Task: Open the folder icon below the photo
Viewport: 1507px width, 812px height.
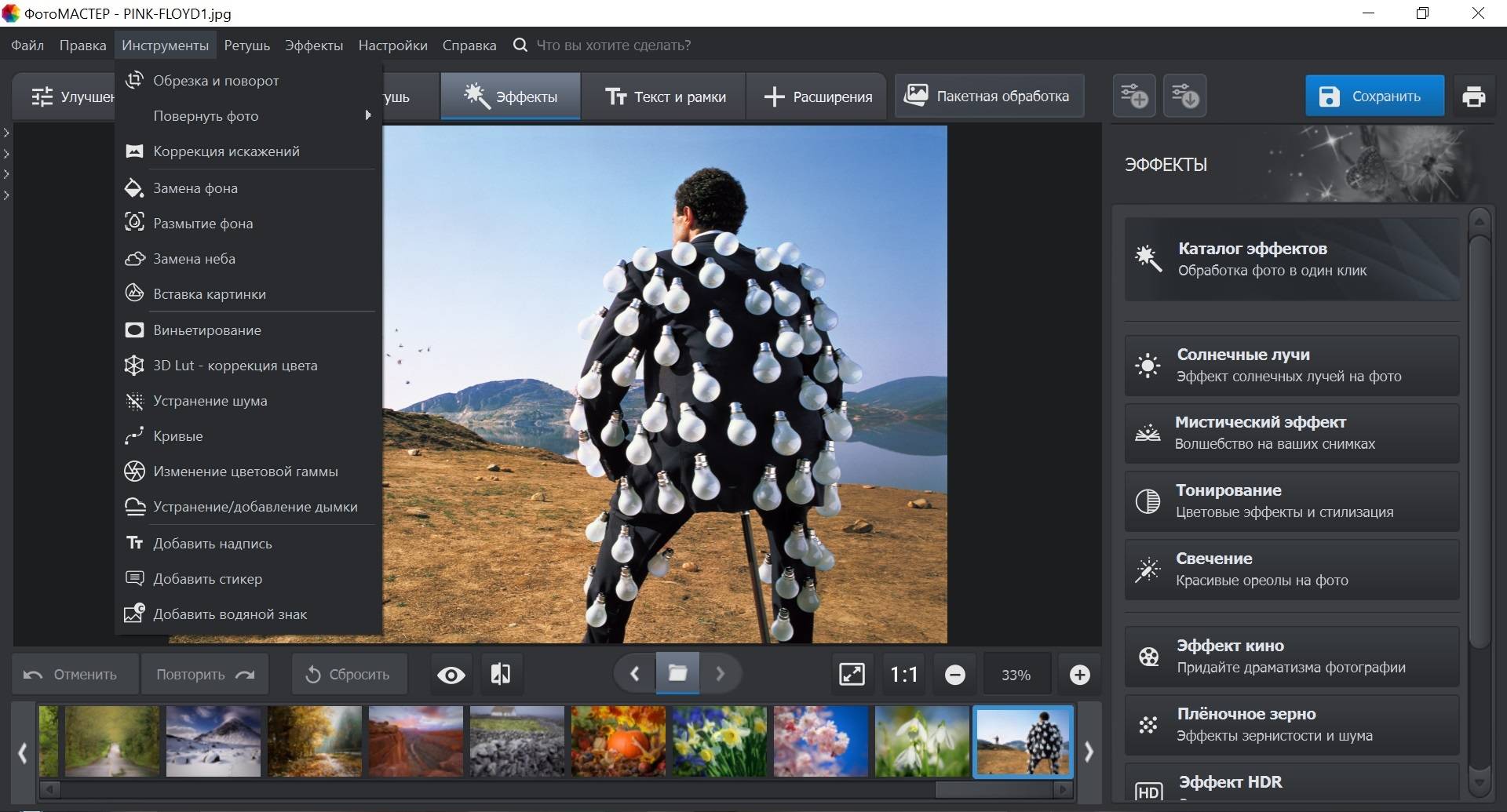Action: point(677,674)
